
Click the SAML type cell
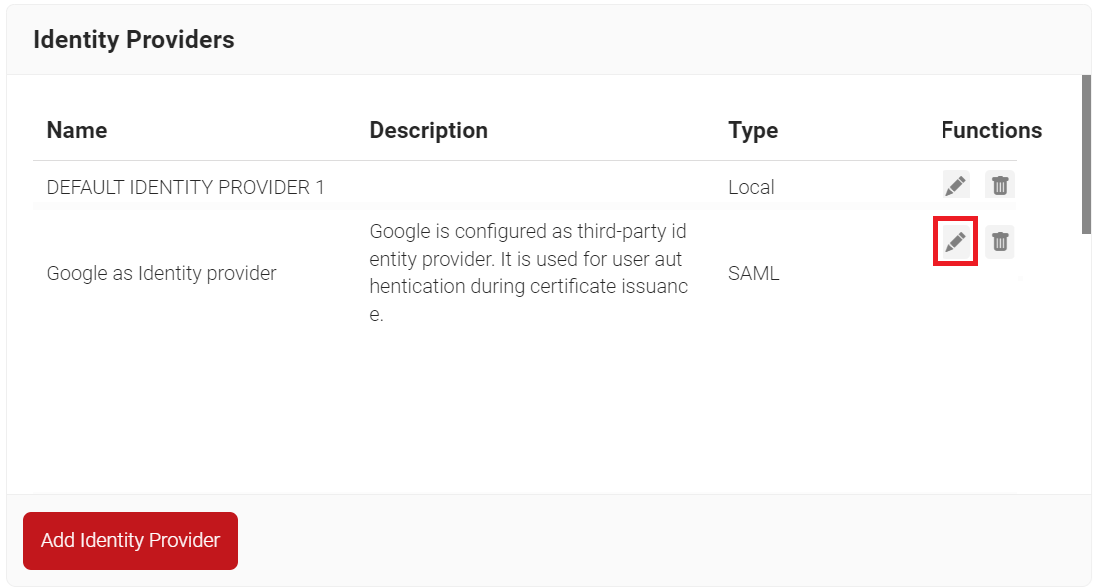coord(753,273)
